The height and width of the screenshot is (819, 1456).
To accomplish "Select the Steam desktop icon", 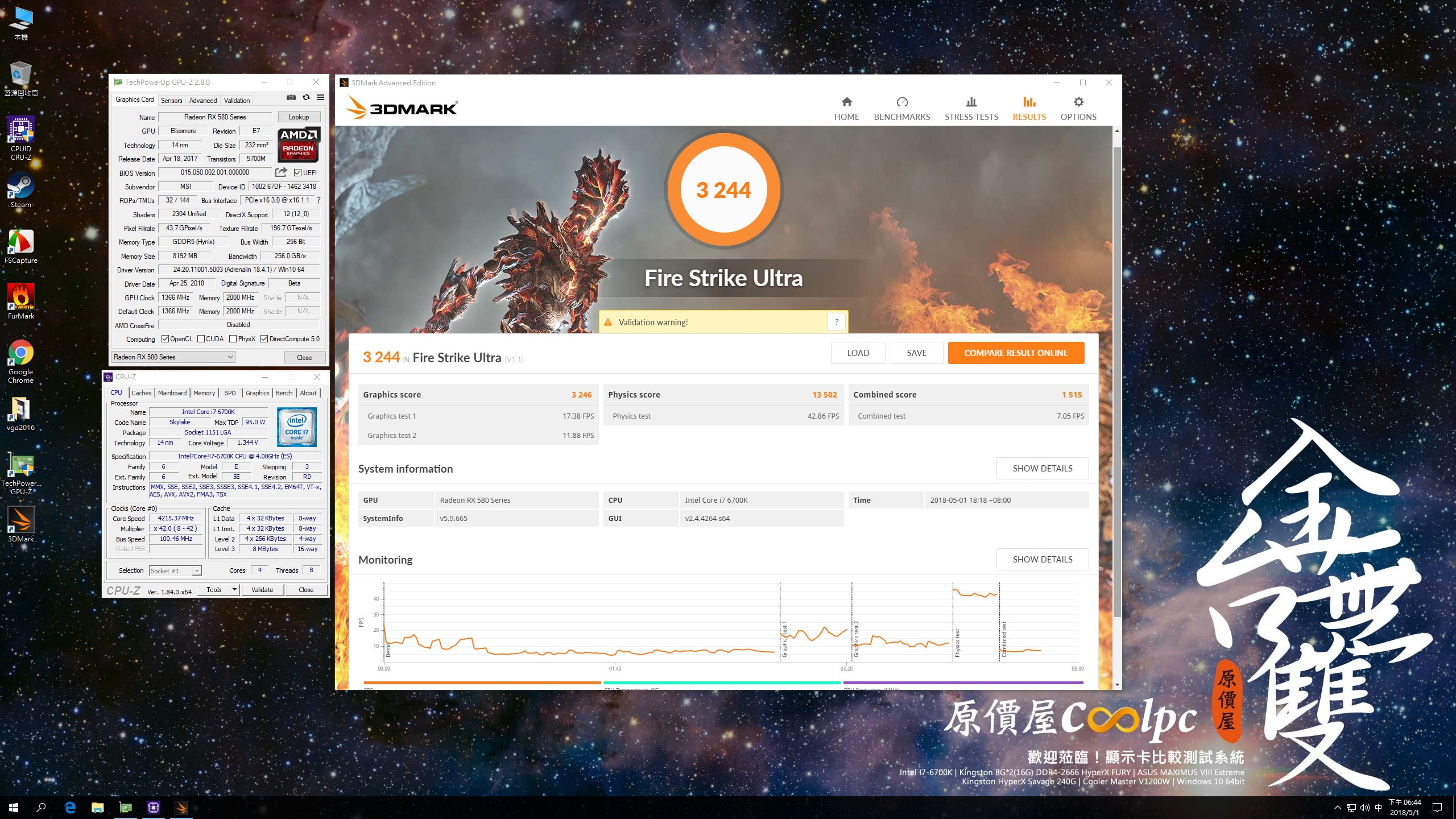I will 21,191.
